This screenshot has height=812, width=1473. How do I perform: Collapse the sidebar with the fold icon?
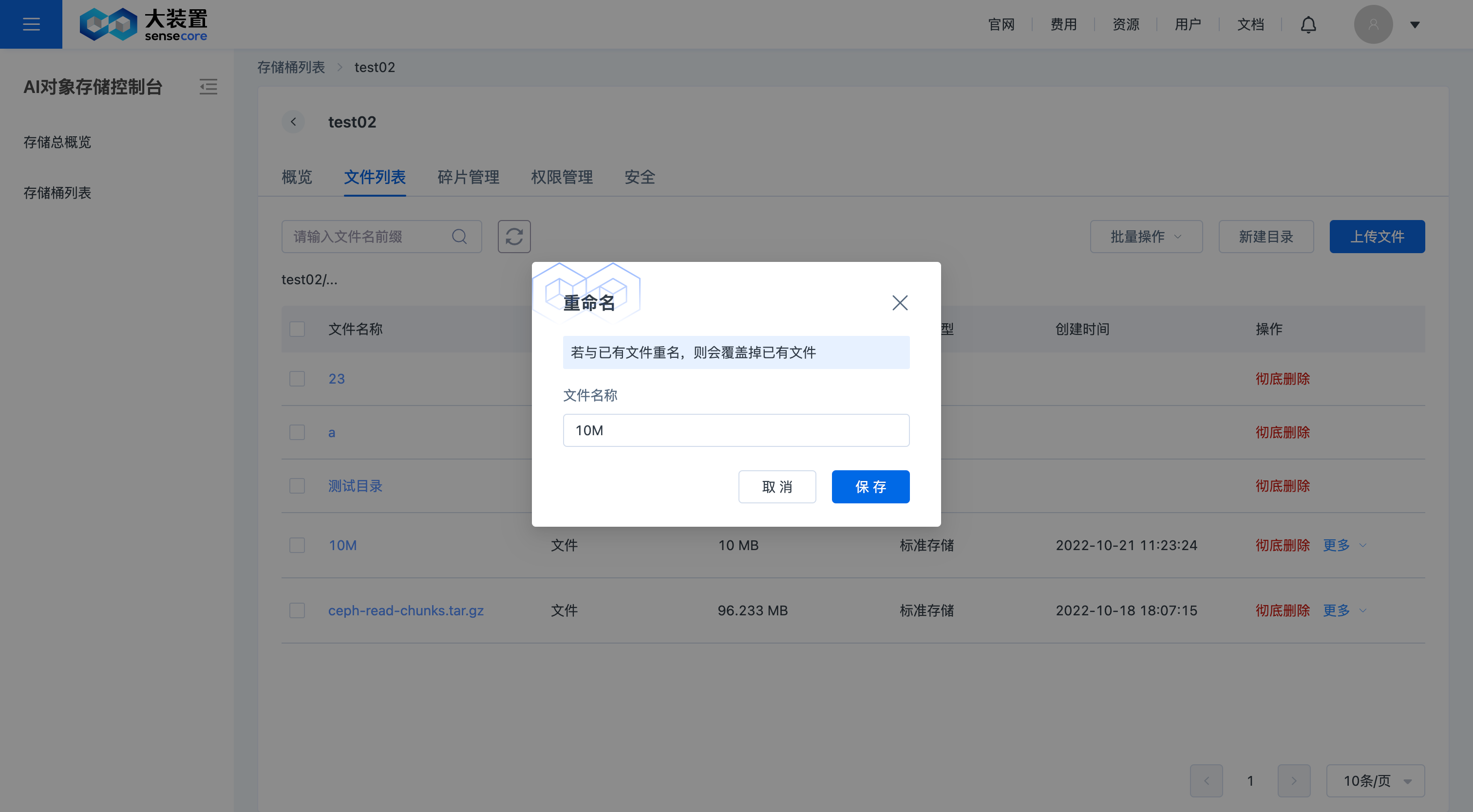point(208,87)
